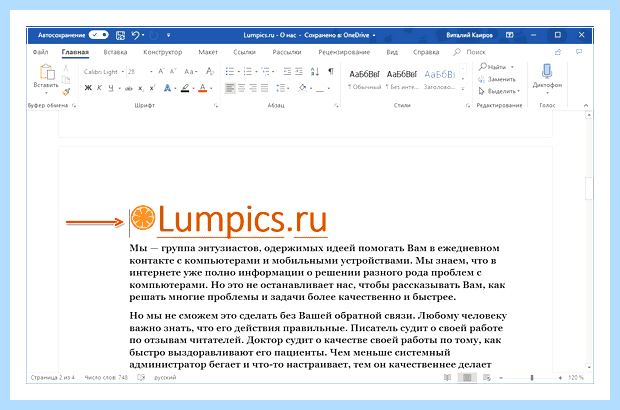This screenshot has height=410, width=620.
Task: Apply the Заголовок style
Action: [x=440, y=80]
